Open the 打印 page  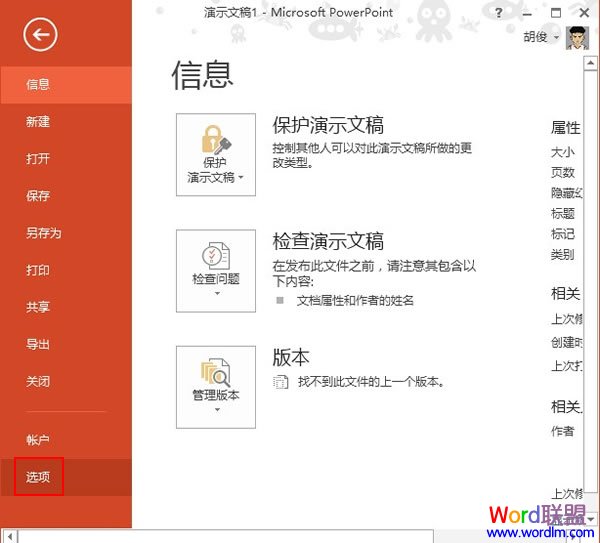click(x=66, y=270)
